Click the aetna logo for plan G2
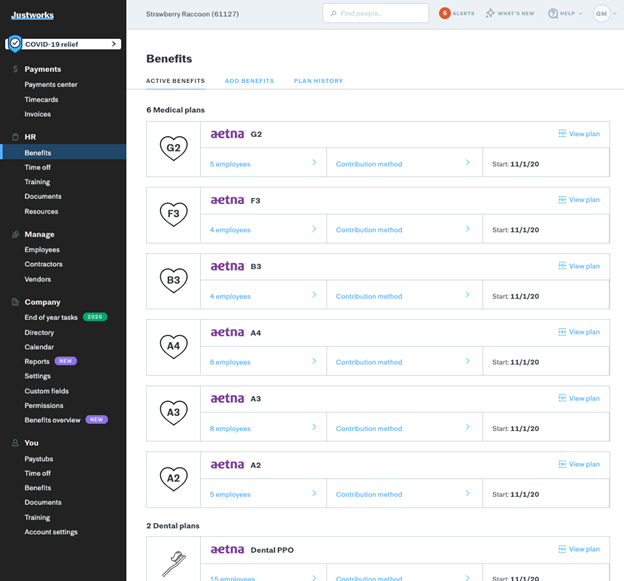 point(227,134)
